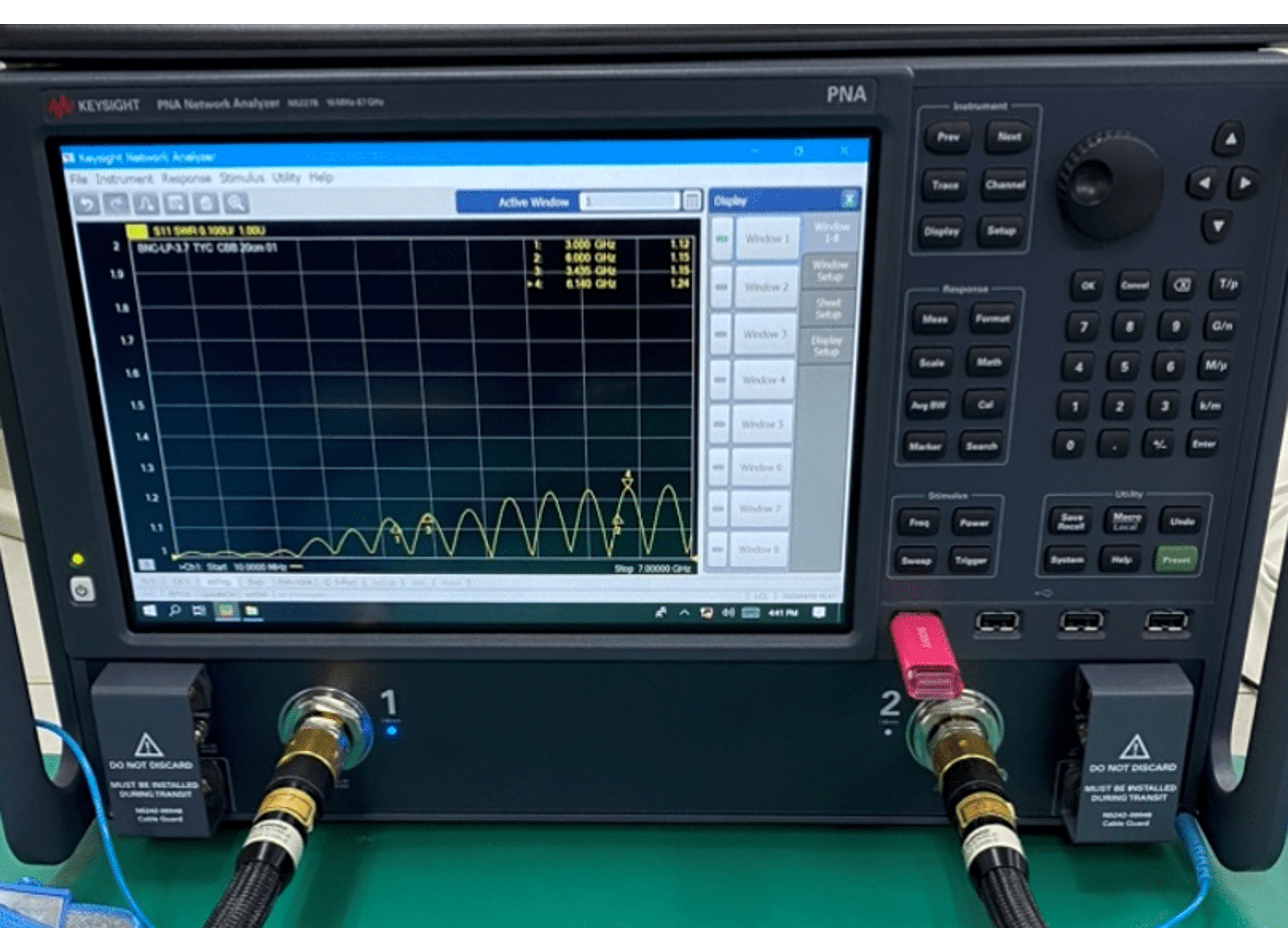Click the marker 1 readout 3.000 GHz
This screenshot has height=947, width=1288.
pyautogui.click(x=590, y=245)
